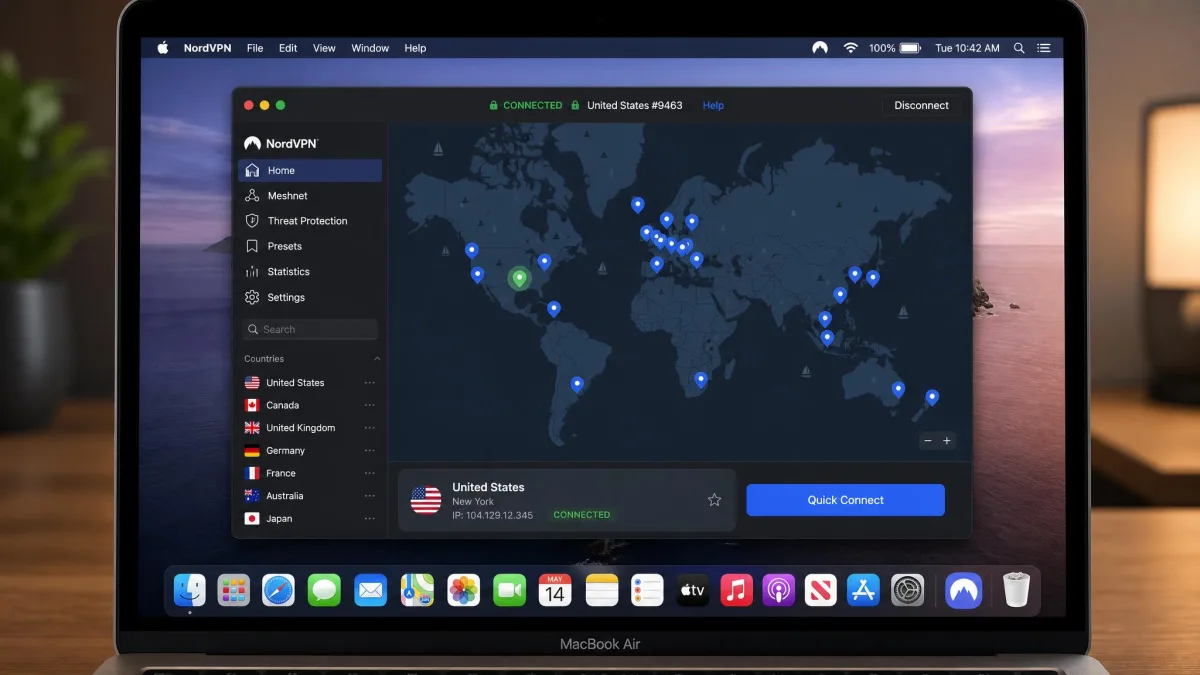Screen dimensions: 1200x675
Task: Open the Apple menu
Action: tap(162, 48)
